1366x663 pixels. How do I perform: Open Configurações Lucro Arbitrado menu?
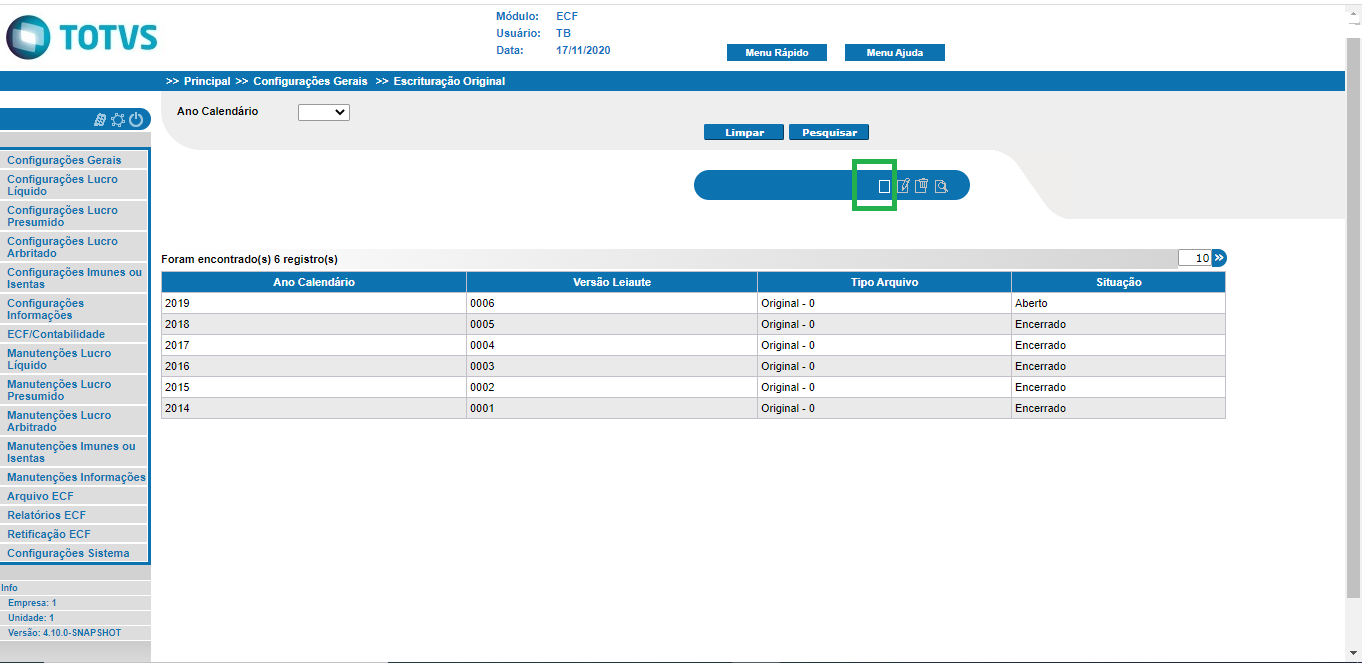75,247
